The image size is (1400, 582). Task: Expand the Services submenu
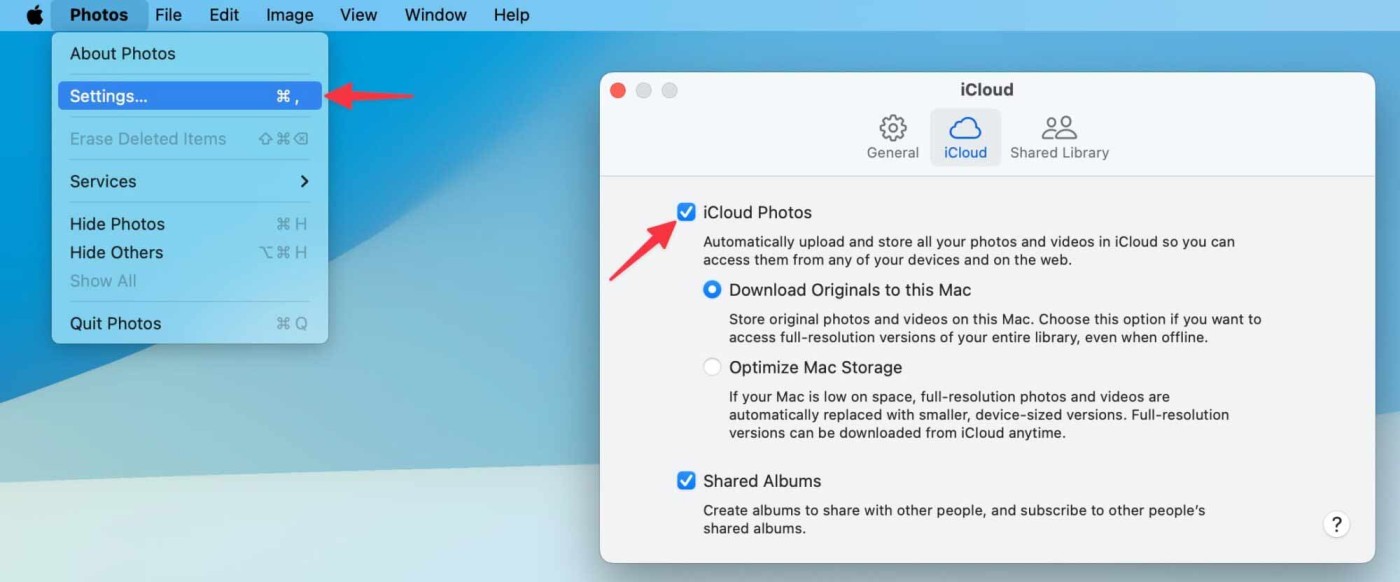[x=189, y=181]
